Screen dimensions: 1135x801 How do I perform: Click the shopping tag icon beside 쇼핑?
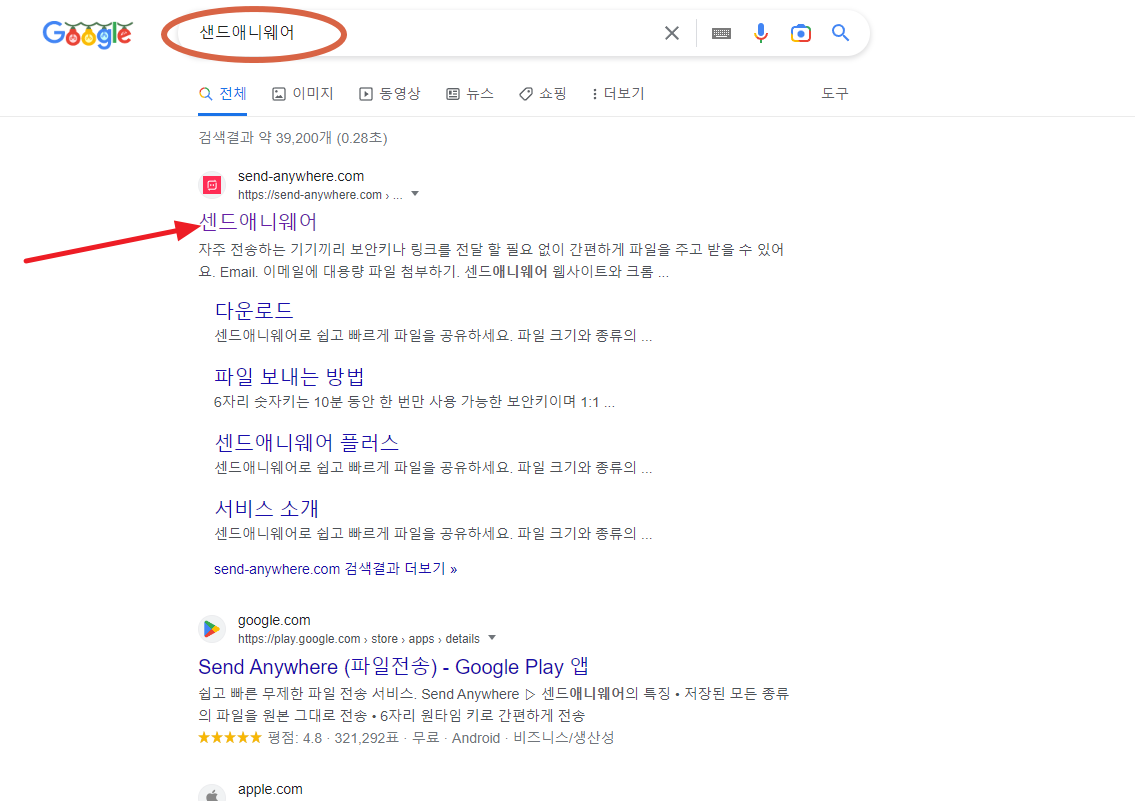(525, 93)
